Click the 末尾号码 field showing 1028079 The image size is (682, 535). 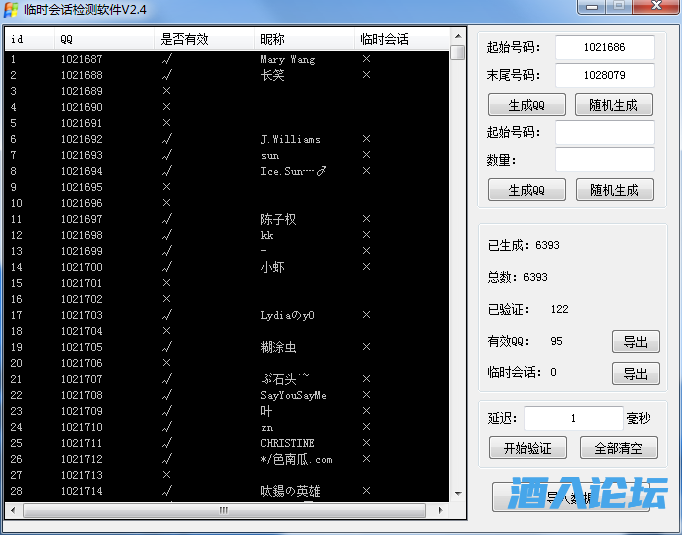pyautogui.click(x=604, y=75)
